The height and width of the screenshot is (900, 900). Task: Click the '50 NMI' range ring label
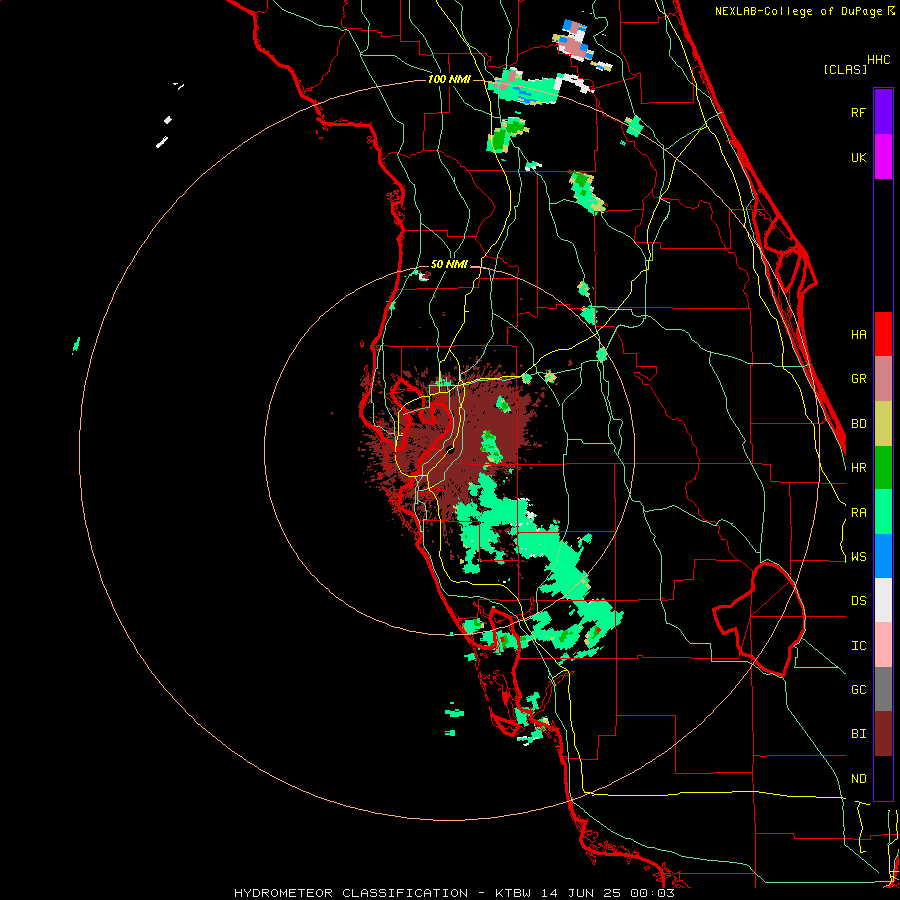click(449, 265)
